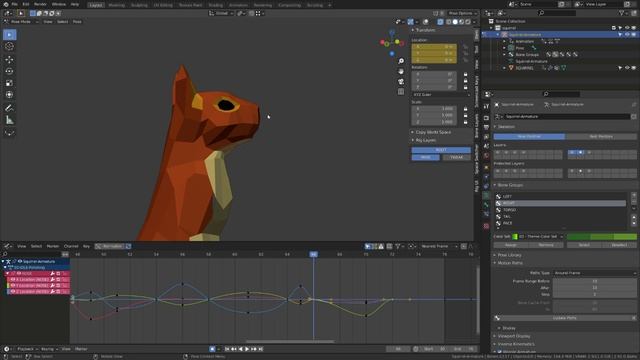
Task: Hide Squirrel-Armature in outliner viewport
Action: tap(627, 35)
